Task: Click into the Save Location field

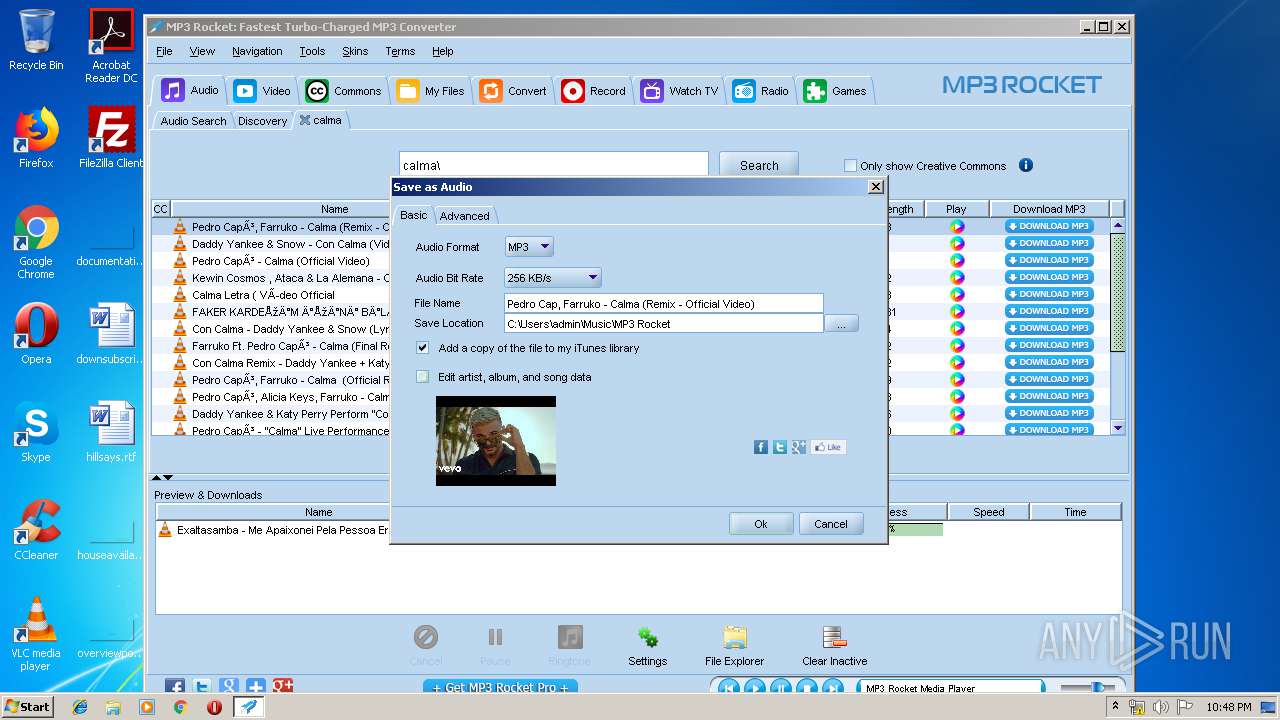Action: coord(664,323)
